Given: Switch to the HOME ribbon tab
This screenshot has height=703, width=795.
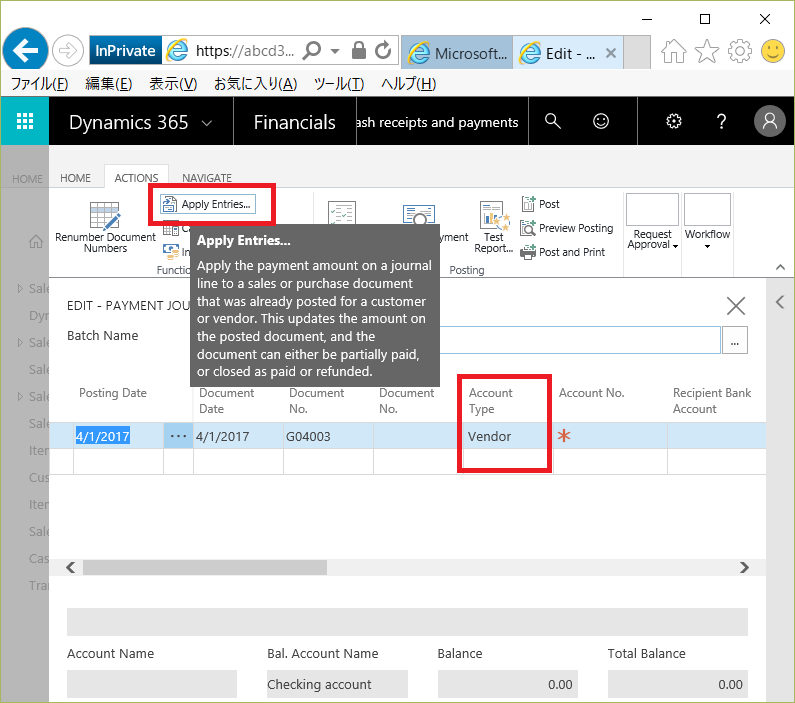Looking at the screenshot, I should point(75,178).
